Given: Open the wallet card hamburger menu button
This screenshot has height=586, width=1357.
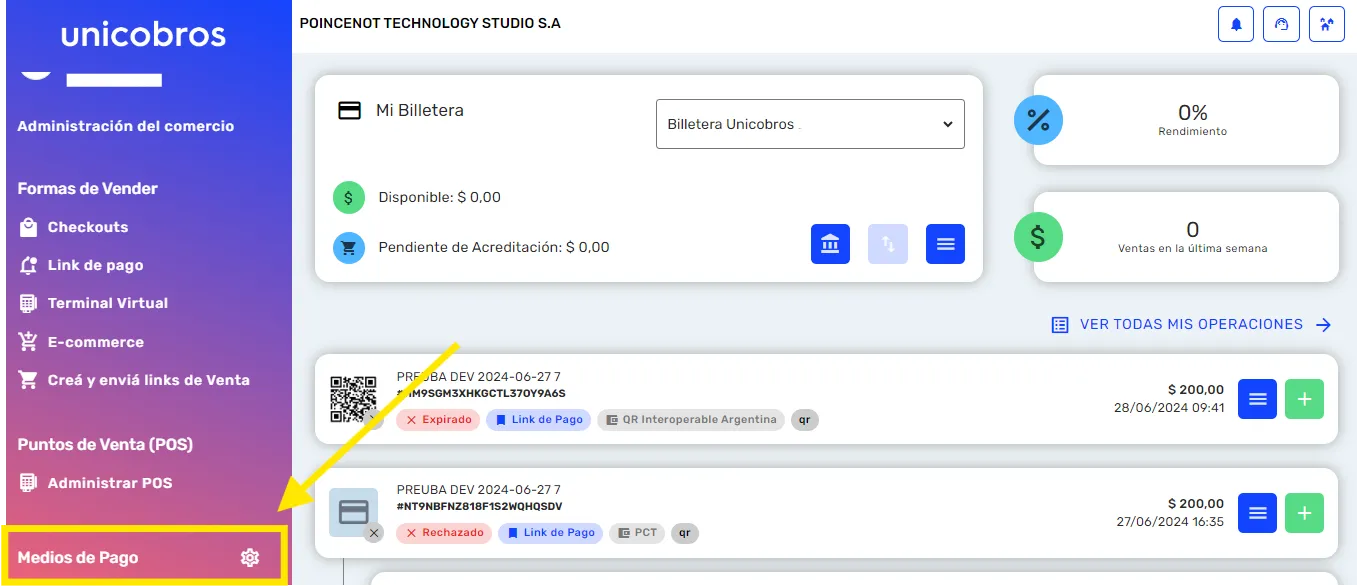Looking at the screenshot, I should tap(946, 244).
